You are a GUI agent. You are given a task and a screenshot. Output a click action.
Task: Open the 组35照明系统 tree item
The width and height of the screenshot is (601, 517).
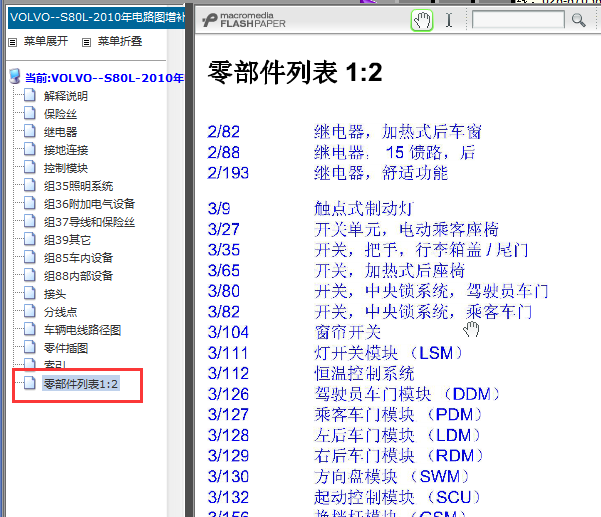click(78, 186)
